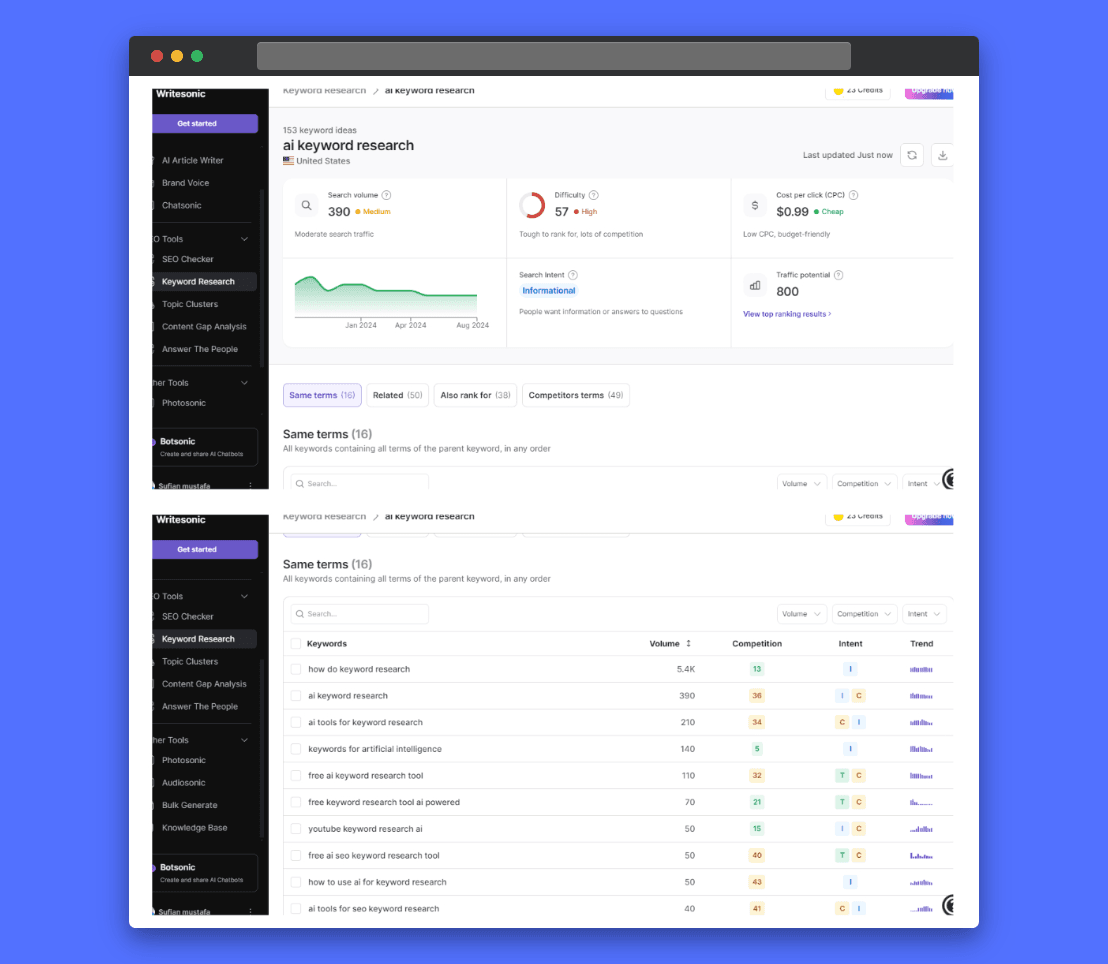Click the Informational search intent badge
Screen dimensions: 1108x964
coord(548,290)
